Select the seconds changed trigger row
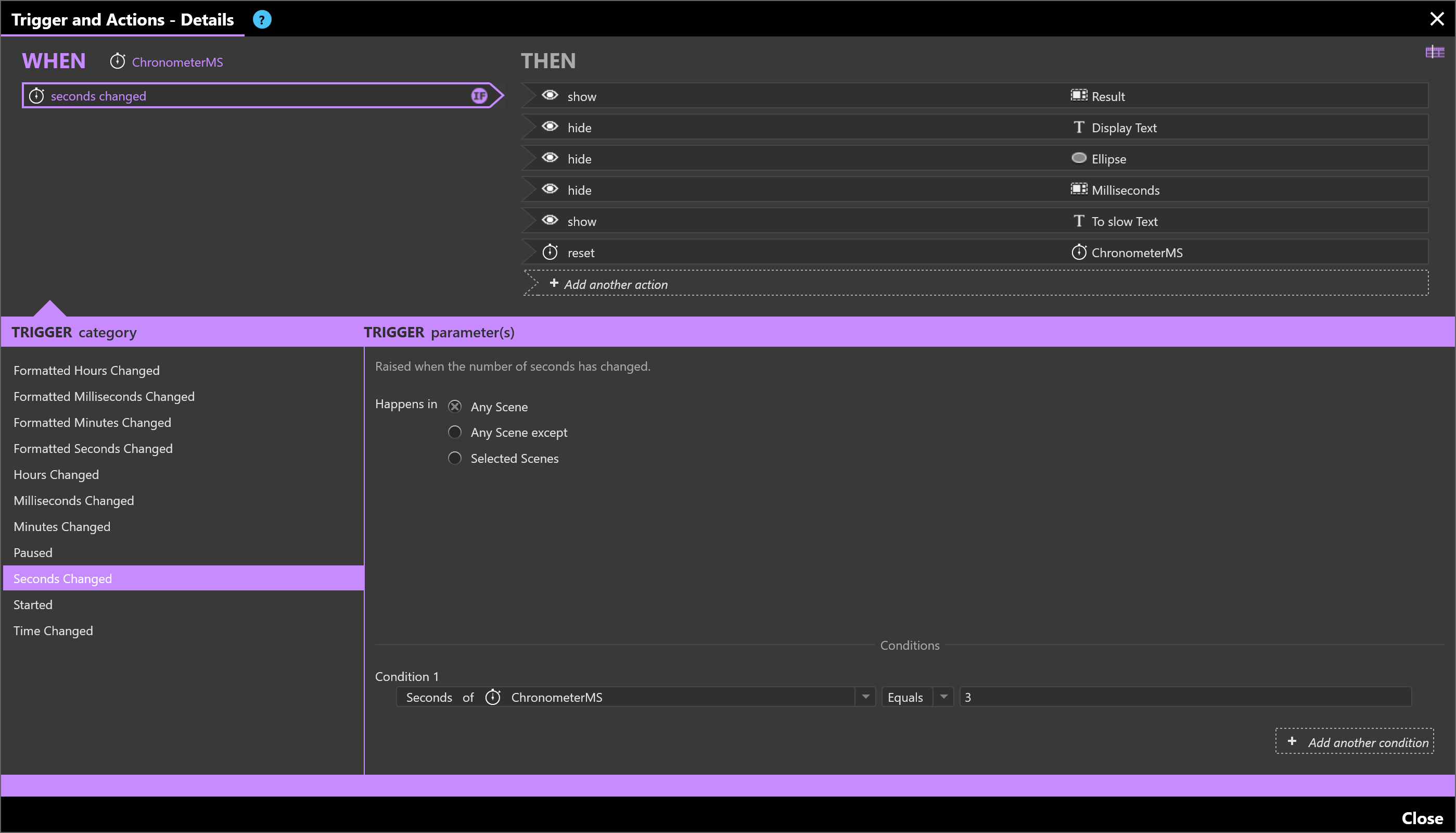Viewport: 1456px width, 833px height. pyautogui.click(x=262, y=96)
